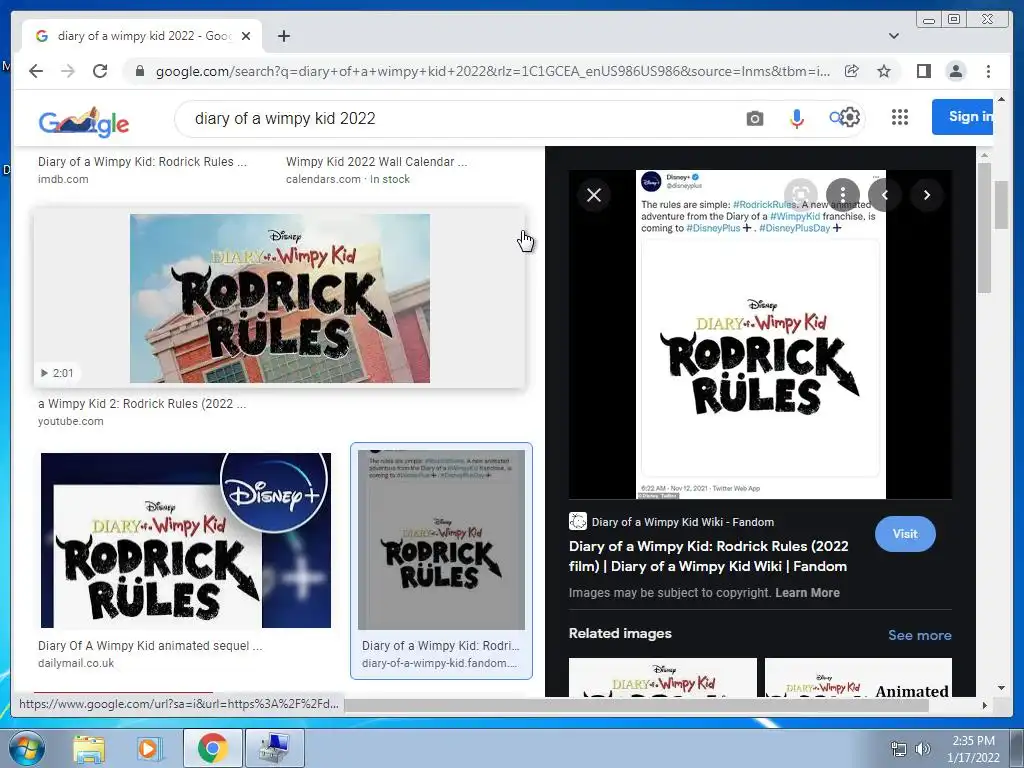
Task: Open Google search settings gear
Action: (849, 118)
